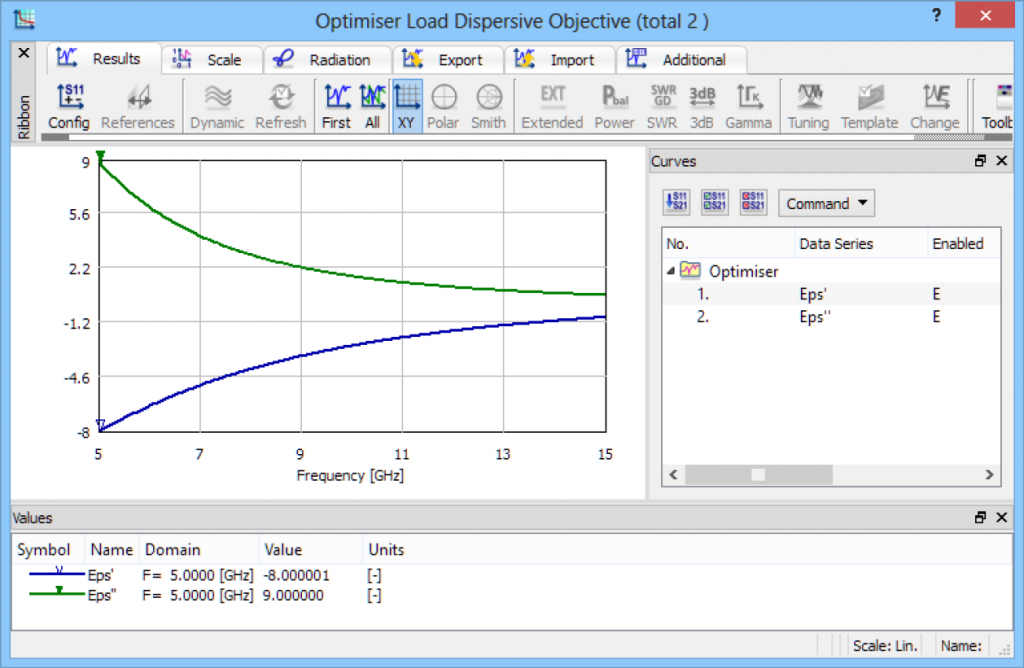This screenshot has width=1024, height=668.
Task: Toggle Enabled state of the Eps' curve
Action: pos(936,294)
